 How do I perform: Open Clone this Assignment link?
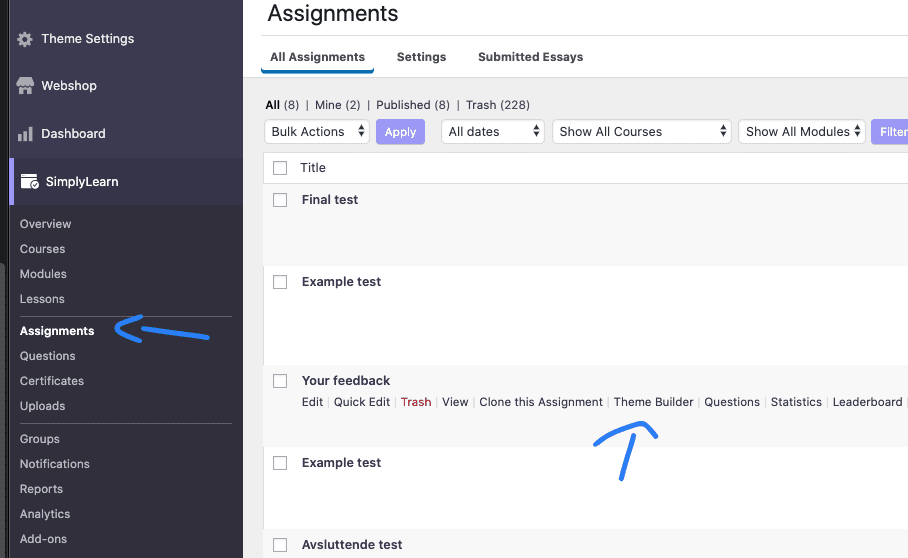[541, 402]
